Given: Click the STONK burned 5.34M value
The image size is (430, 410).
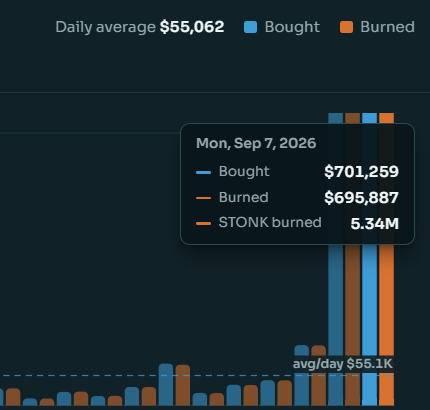Looking at the screenshot, I should pos(375,223).
